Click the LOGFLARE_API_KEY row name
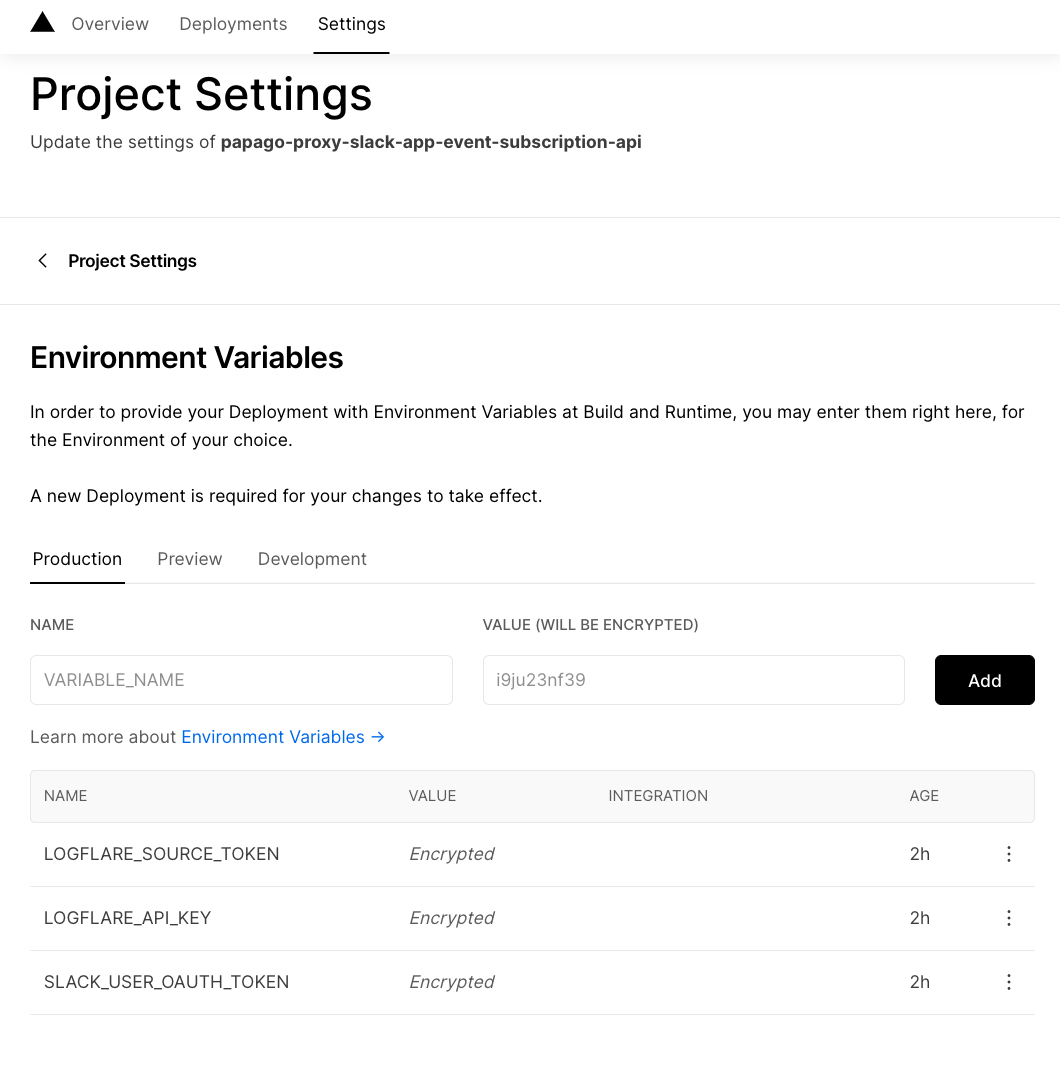Viewport: 1060px width, 1068px height. point(127,918)
